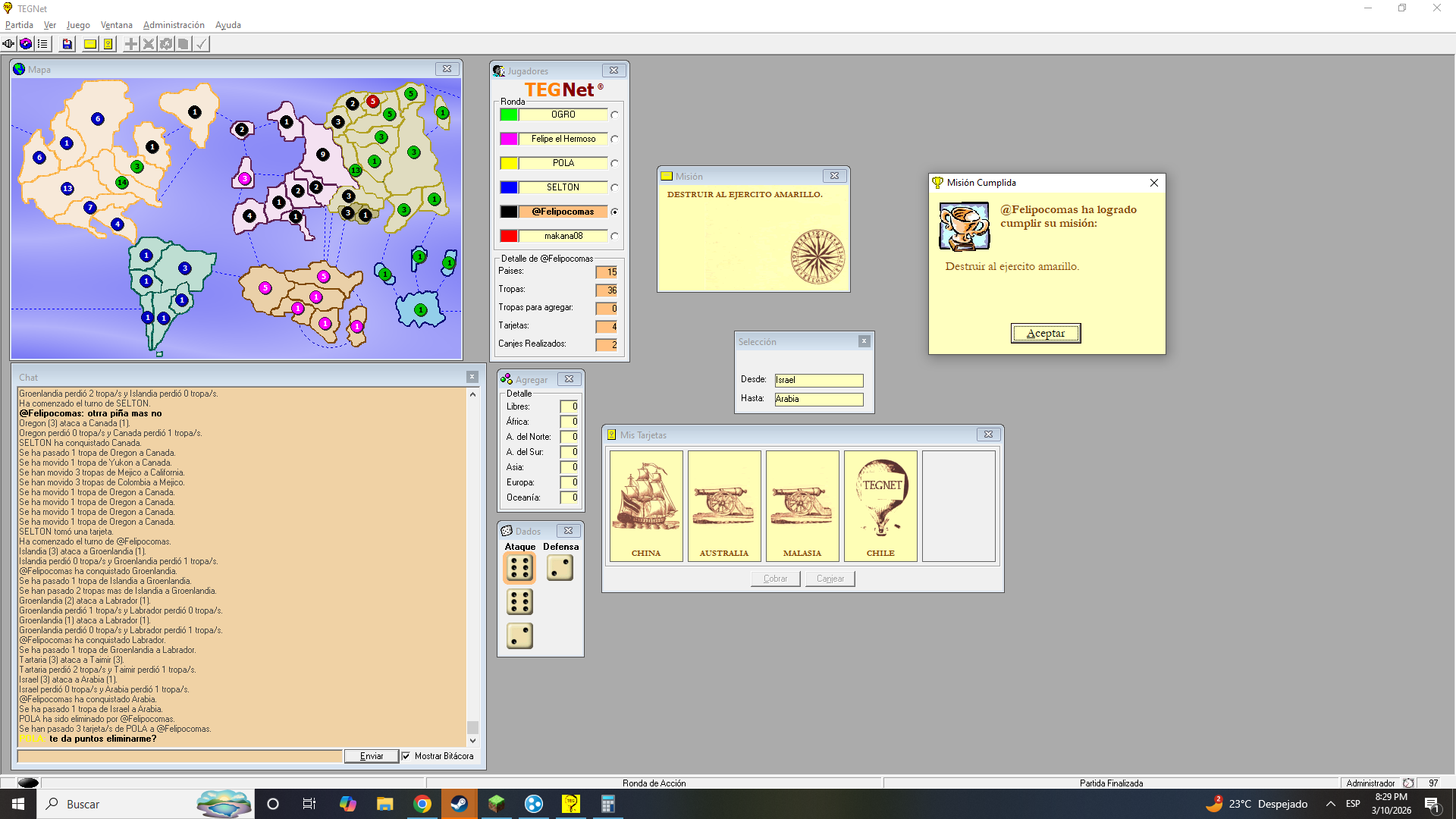
Task: Open the Partida menu
Action: 19,25
